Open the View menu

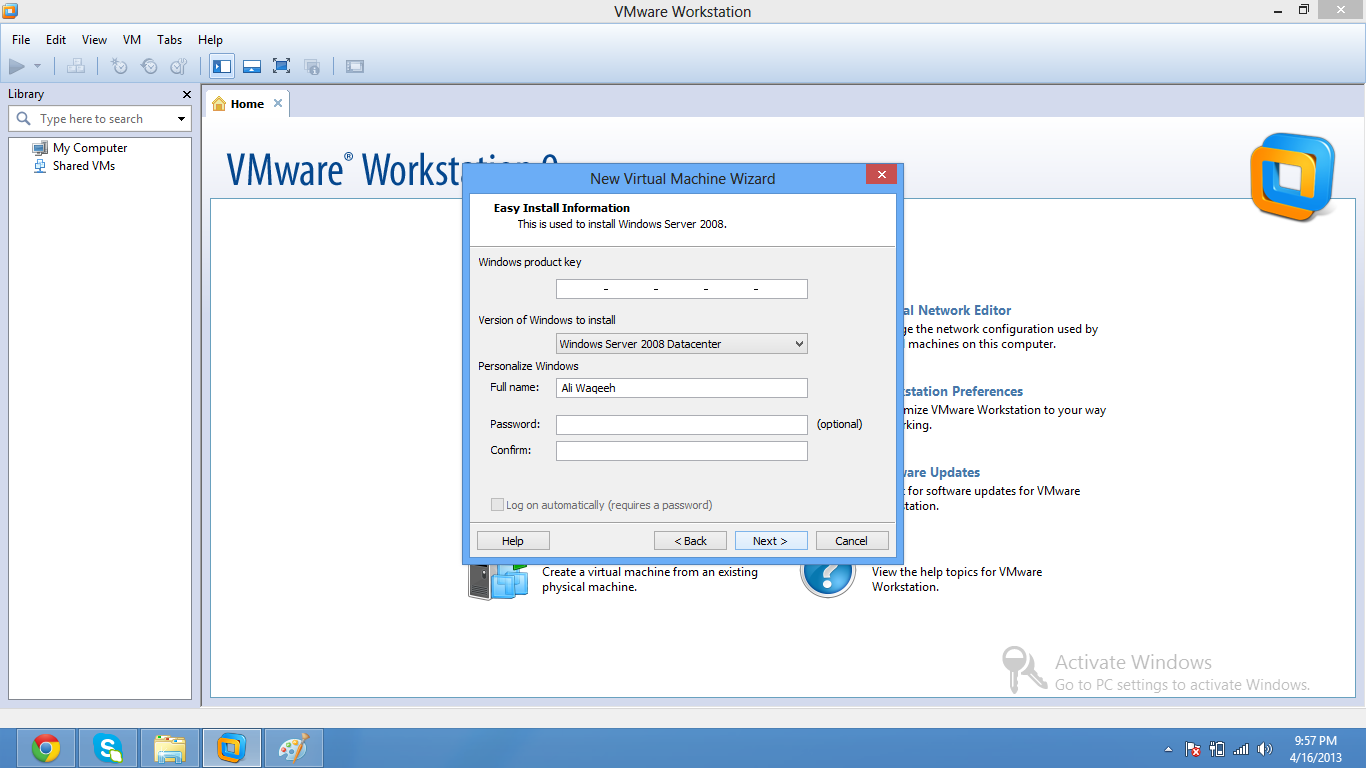pos(95,40)
